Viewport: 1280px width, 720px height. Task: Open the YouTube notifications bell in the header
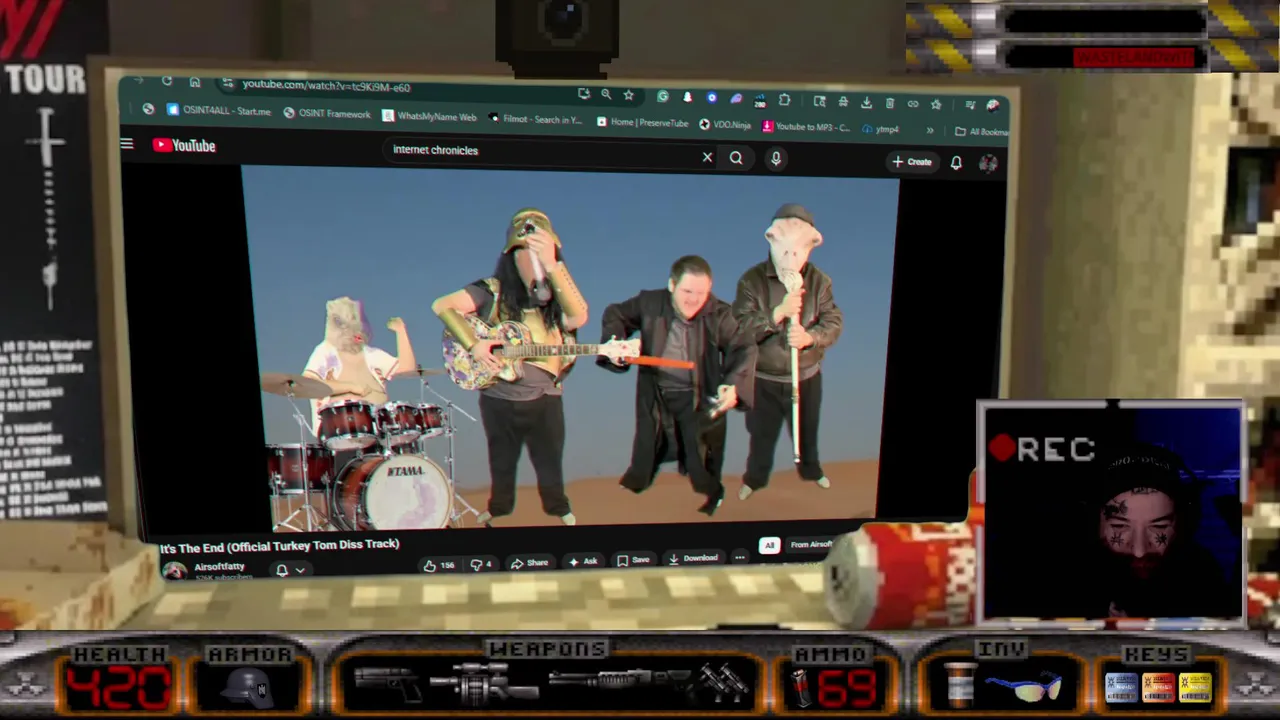[x=956, y=163]
